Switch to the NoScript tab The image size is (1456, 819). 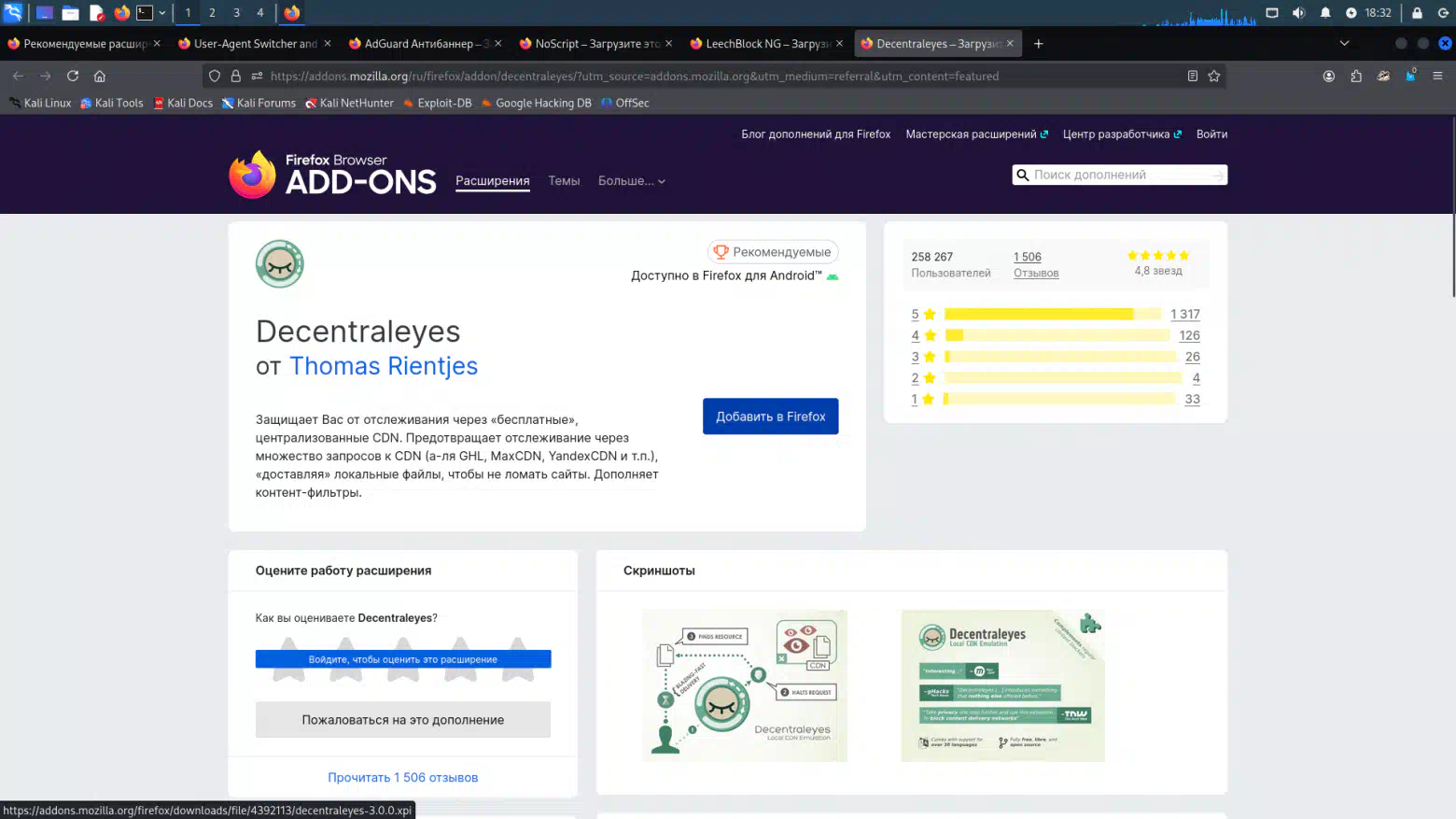[x=596, y=43]
